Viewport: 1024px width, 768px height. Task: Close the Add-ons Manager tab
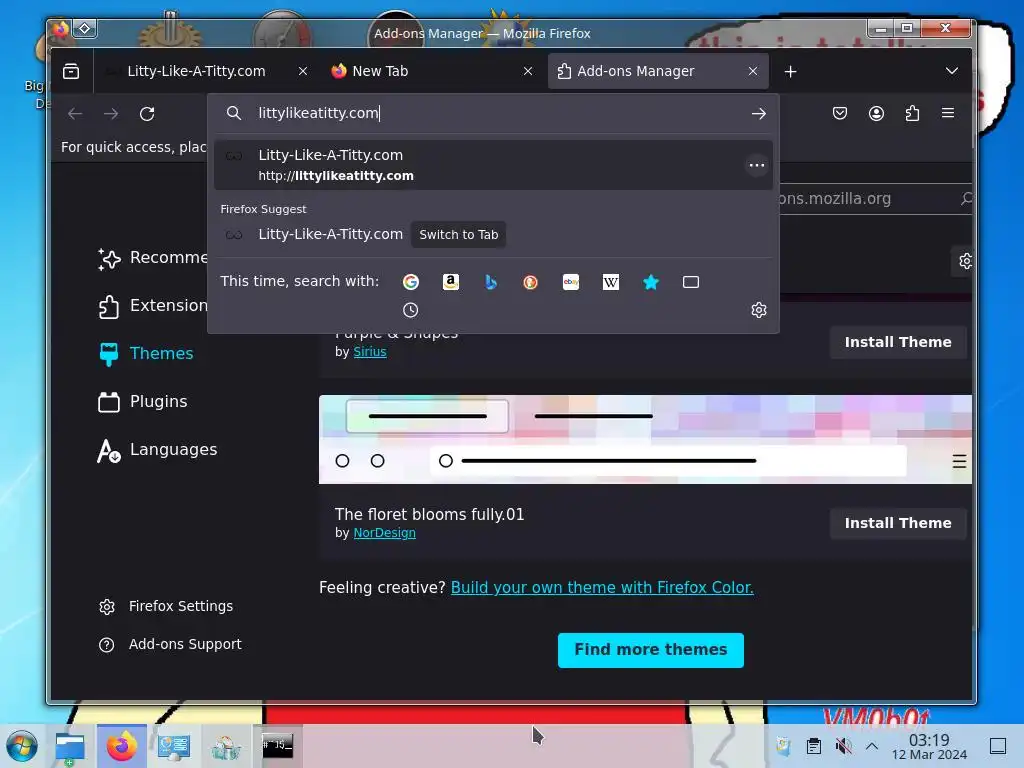pos(753,71)
